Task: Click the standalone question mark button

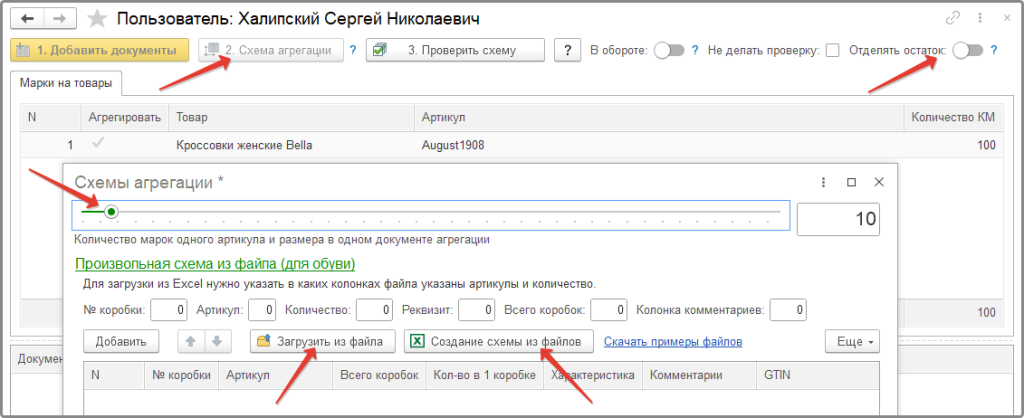Action: point(568,50)
